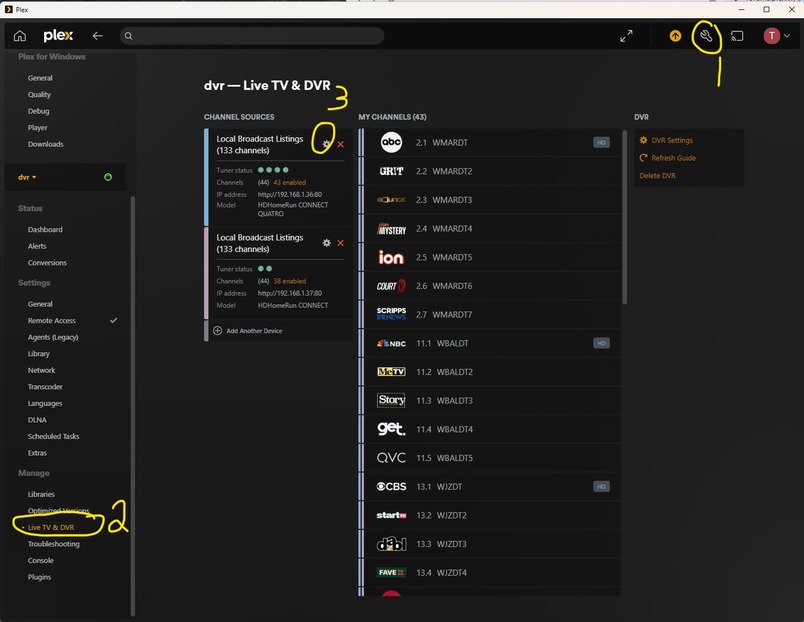This screenshot has height=622, width=804.
Task: Open the cast to device icon
Action: point(737,36)
